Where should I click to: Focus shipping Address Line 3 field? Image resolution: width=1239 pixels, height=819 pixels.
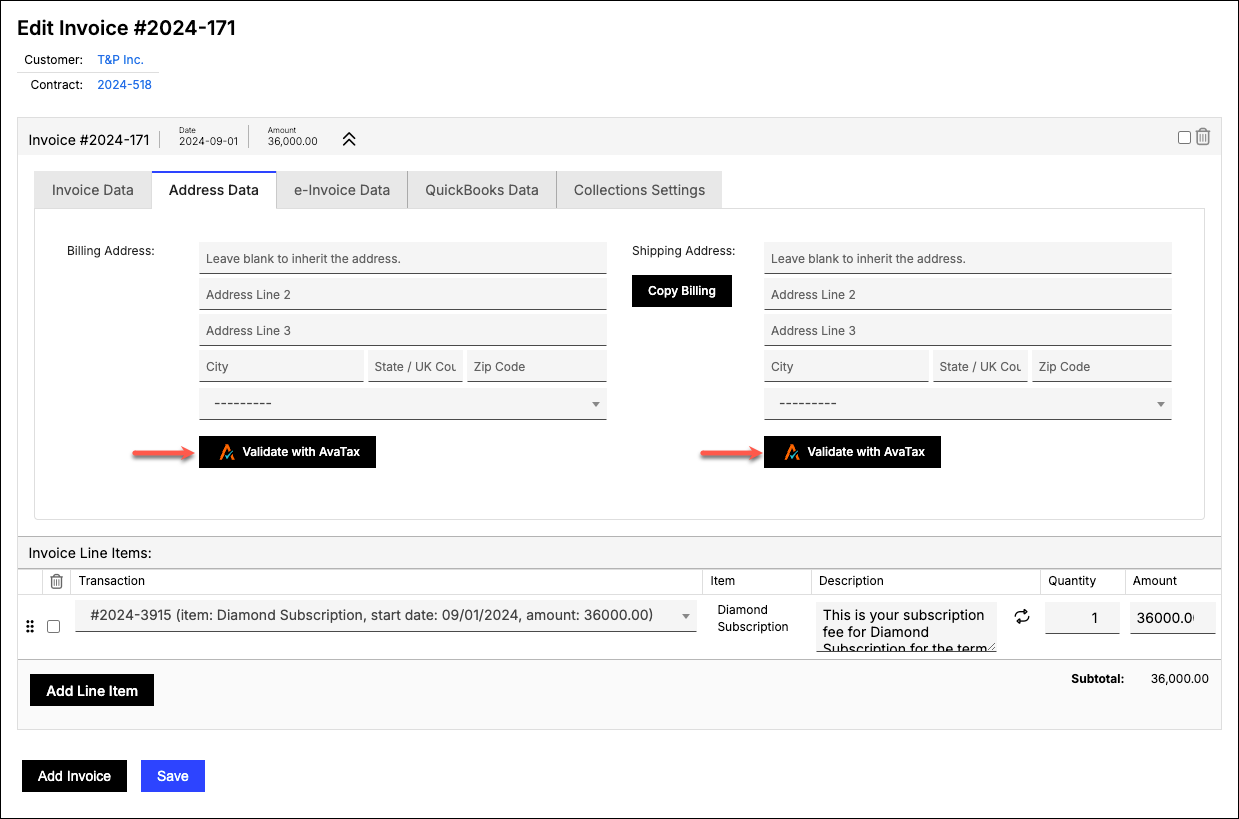pyautogui.click(x=968, y=330)
